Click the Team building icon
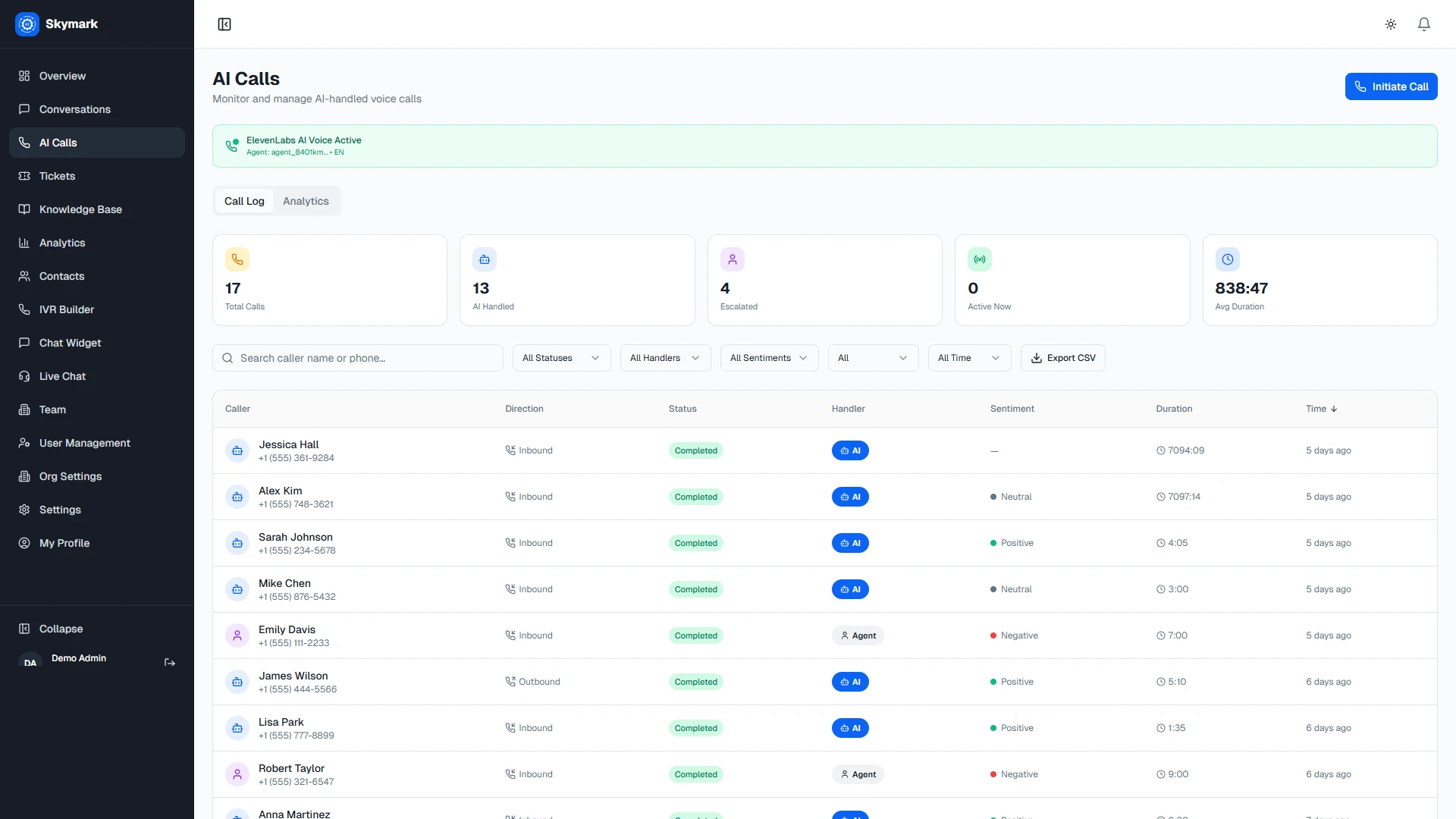Viewport: 1456px width, 819px height. point(24,409)
